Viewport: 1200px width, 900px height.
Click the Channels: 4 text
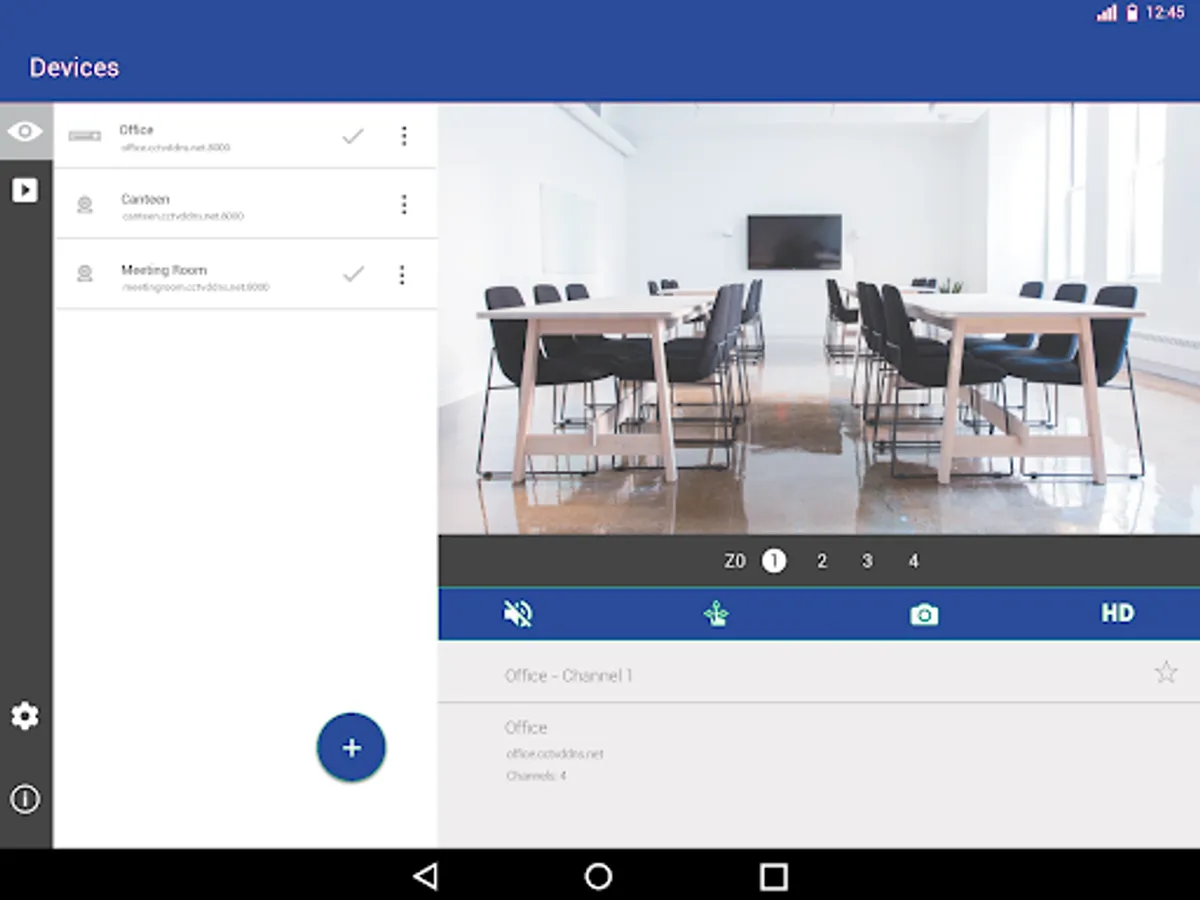pos(536,776)
